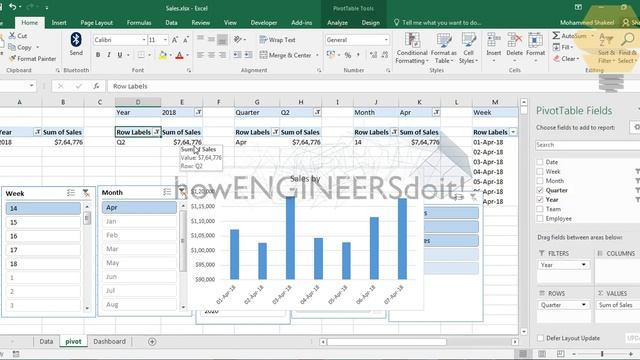Check the Date field checkbox

click(540, 162)
